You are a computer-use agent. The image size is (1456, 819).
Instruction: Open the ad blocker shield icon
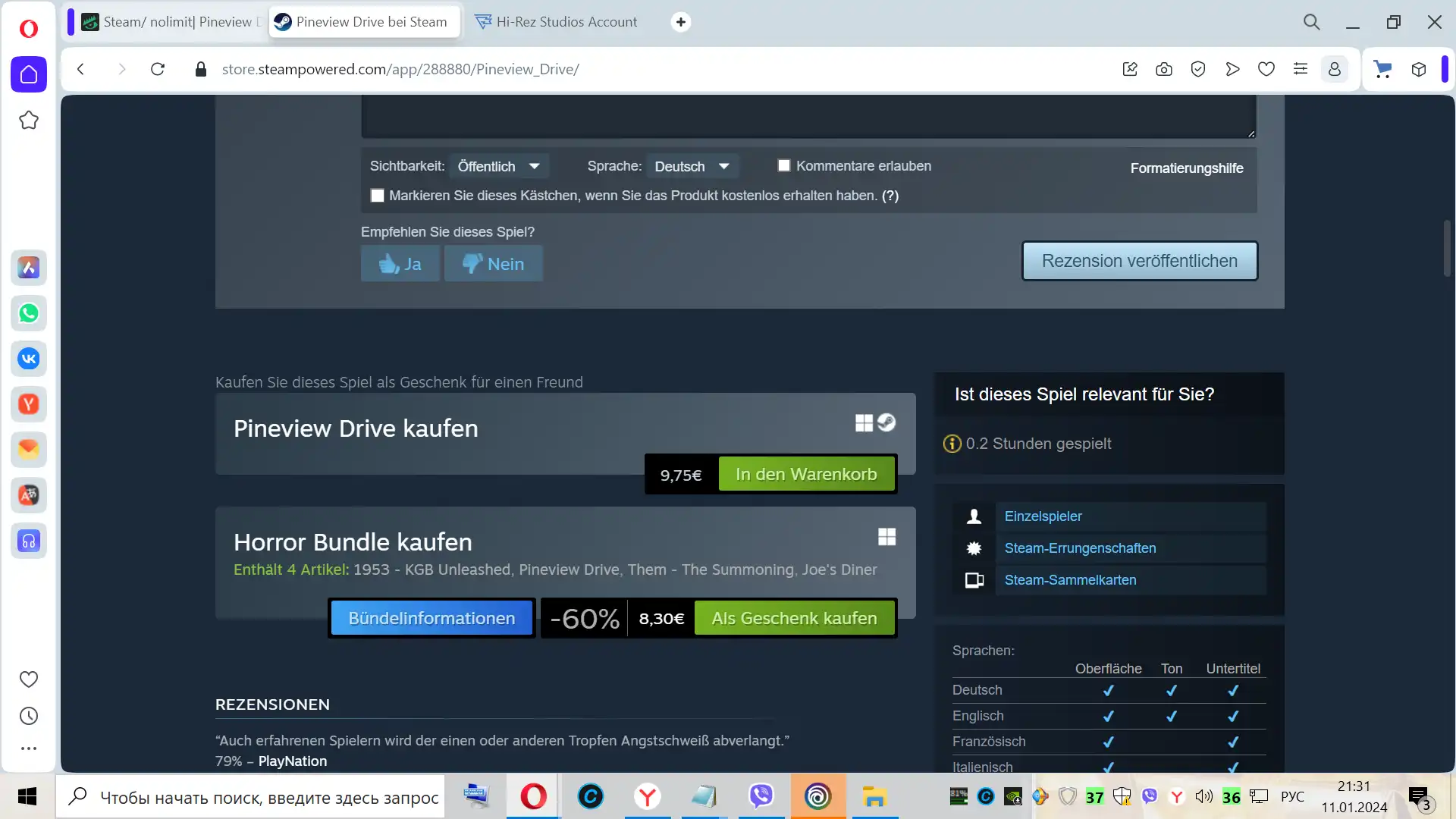point(1198,69)
